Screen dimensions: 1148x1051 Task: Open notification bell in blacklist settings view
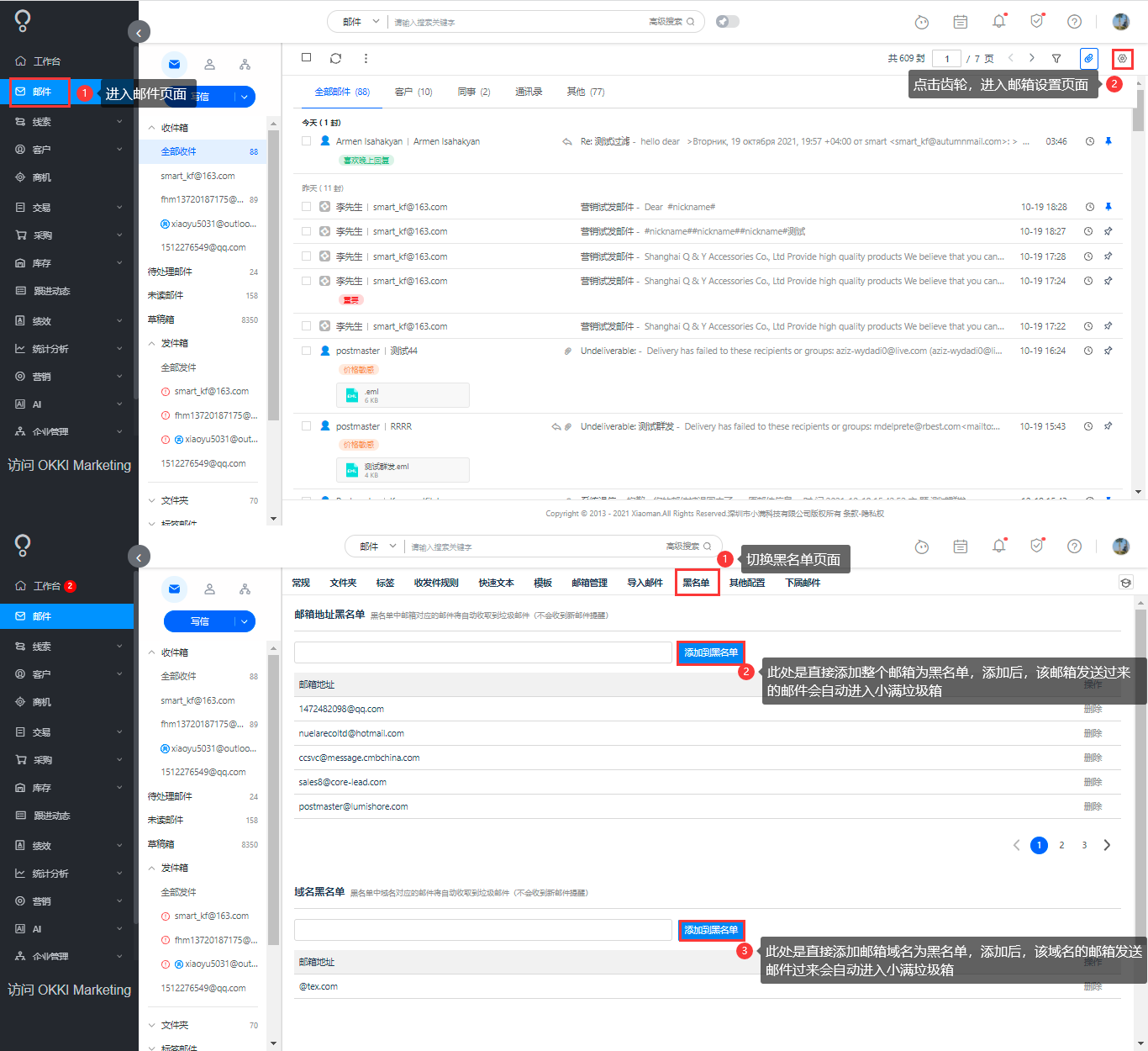pyautogui.click(x=998, y=546)
